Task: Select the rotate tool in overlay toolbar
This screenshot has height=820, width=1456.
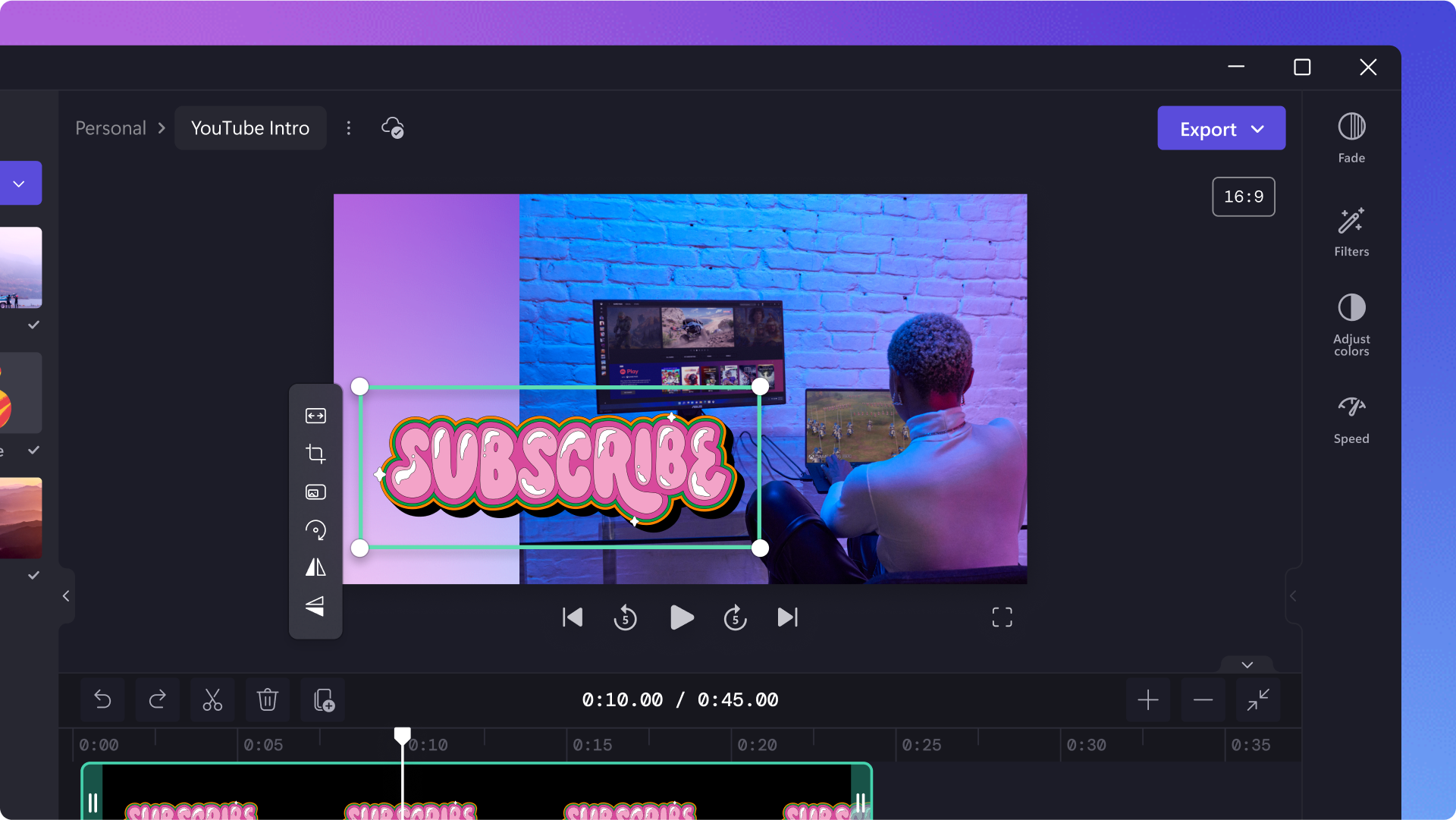Action: 316,529
